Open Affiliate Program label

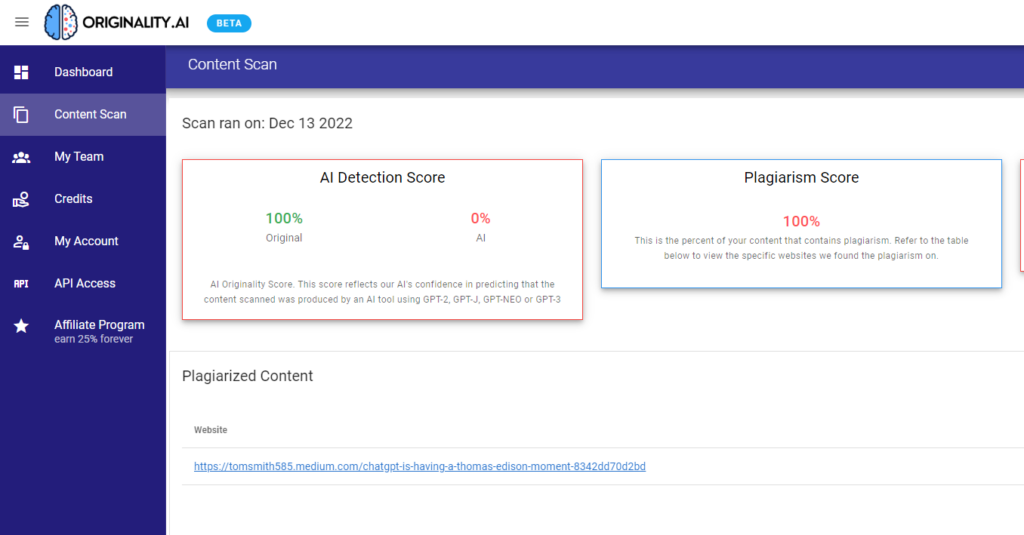coord(99,325)
